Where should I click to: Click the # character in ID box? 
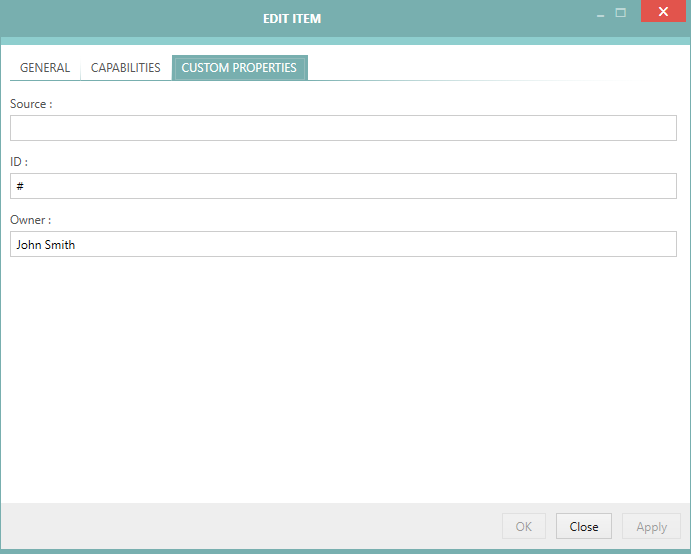(20, 186)
